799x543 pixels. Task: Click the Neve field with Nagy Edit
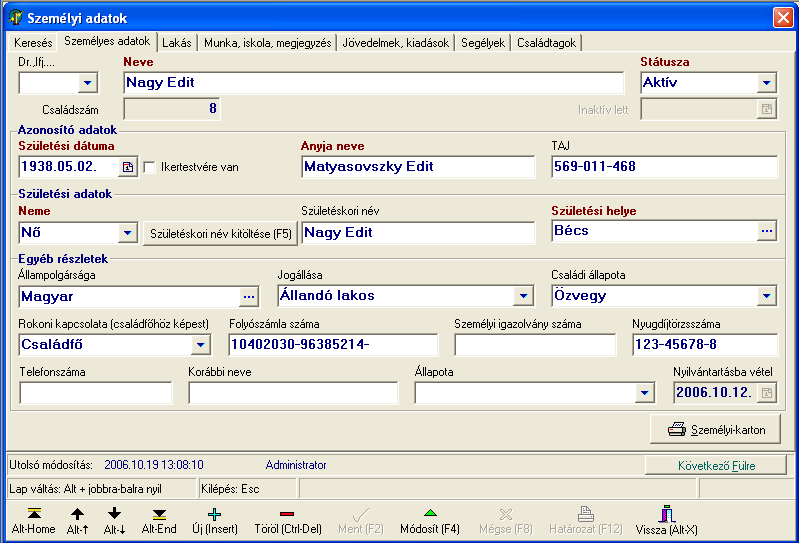(374, 83)
